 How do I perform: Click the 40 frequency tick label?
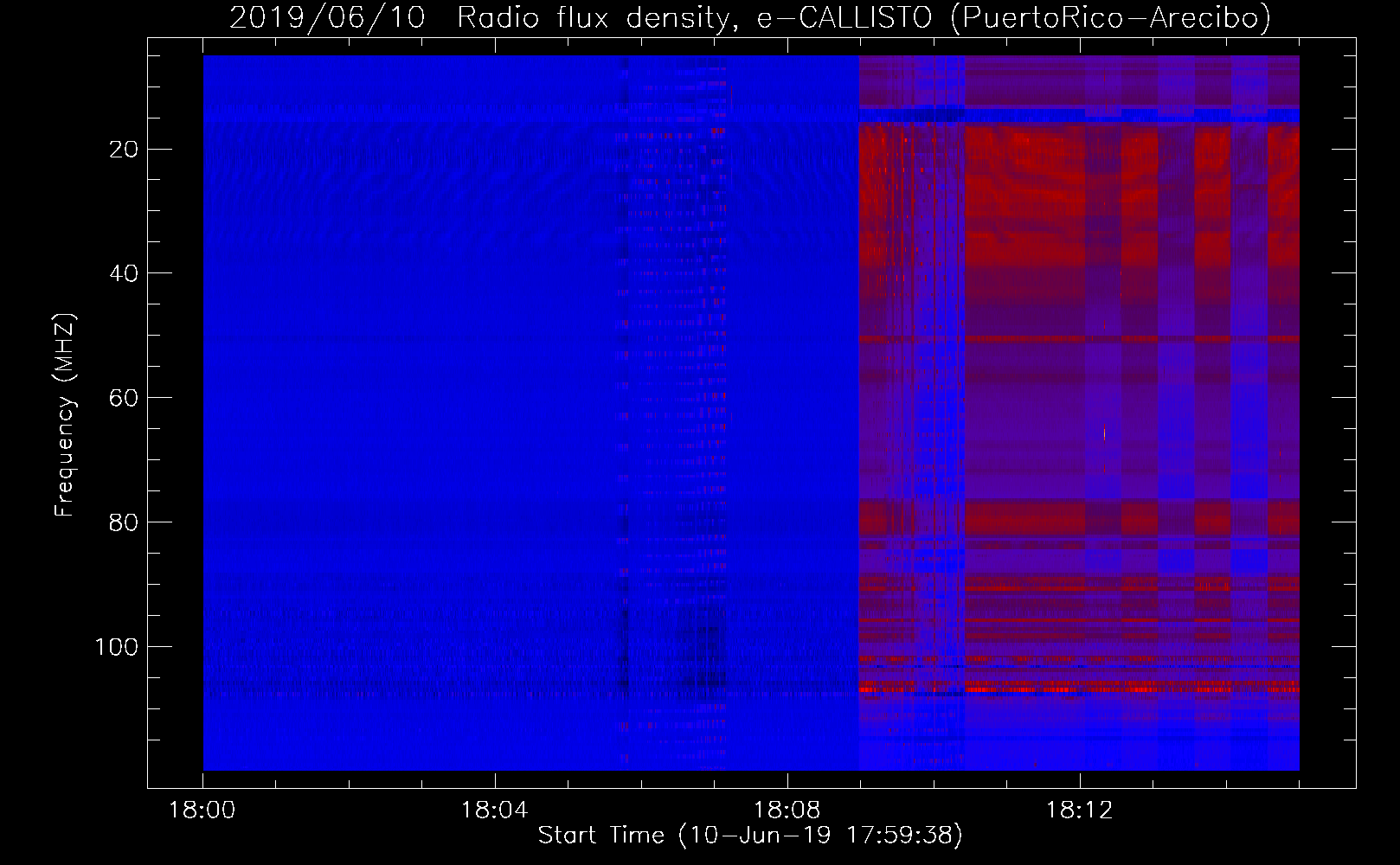(124, 273)
